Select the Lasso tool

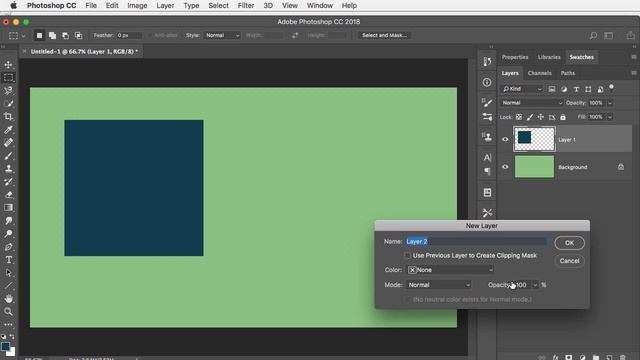[9, 91]
